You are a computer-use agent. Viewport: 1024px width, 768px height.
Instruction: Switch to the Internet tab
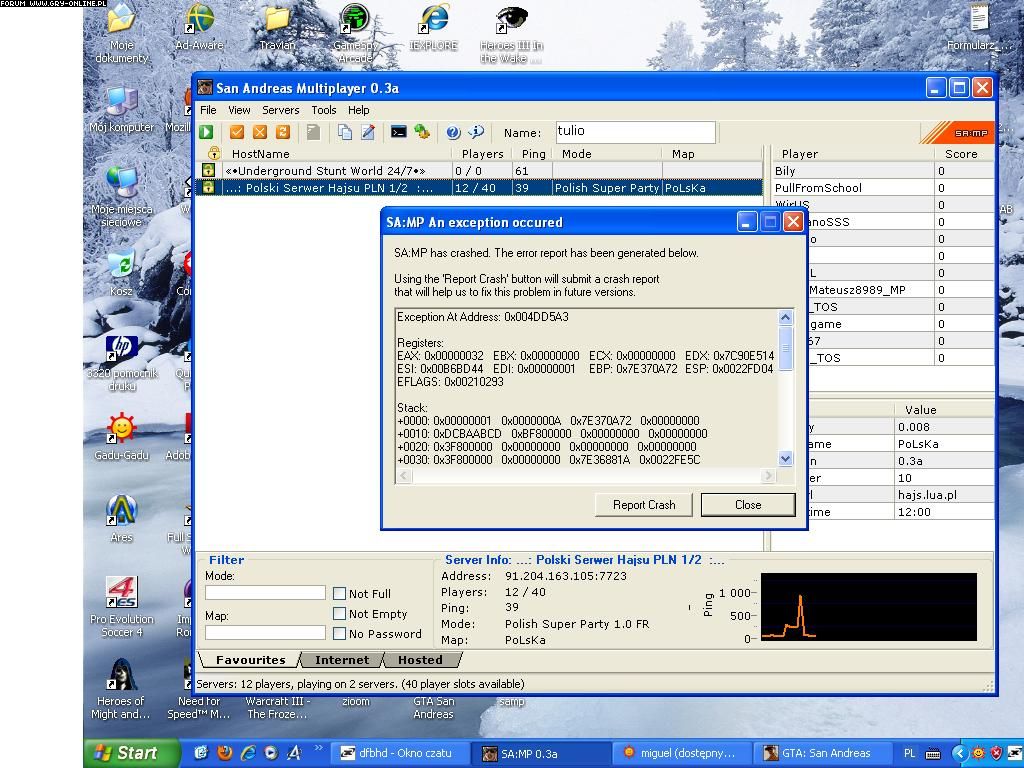[341, 660]
